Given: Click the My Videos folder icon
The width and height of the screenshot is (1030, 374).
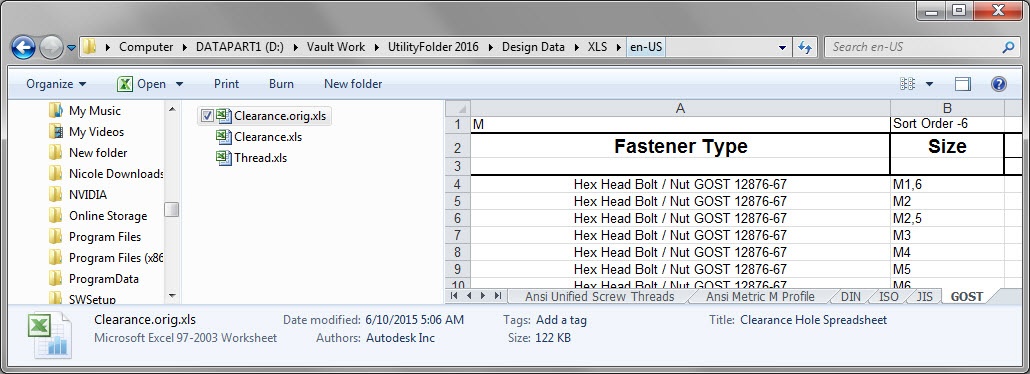Looking at the screenshot, I should [56, 131].
